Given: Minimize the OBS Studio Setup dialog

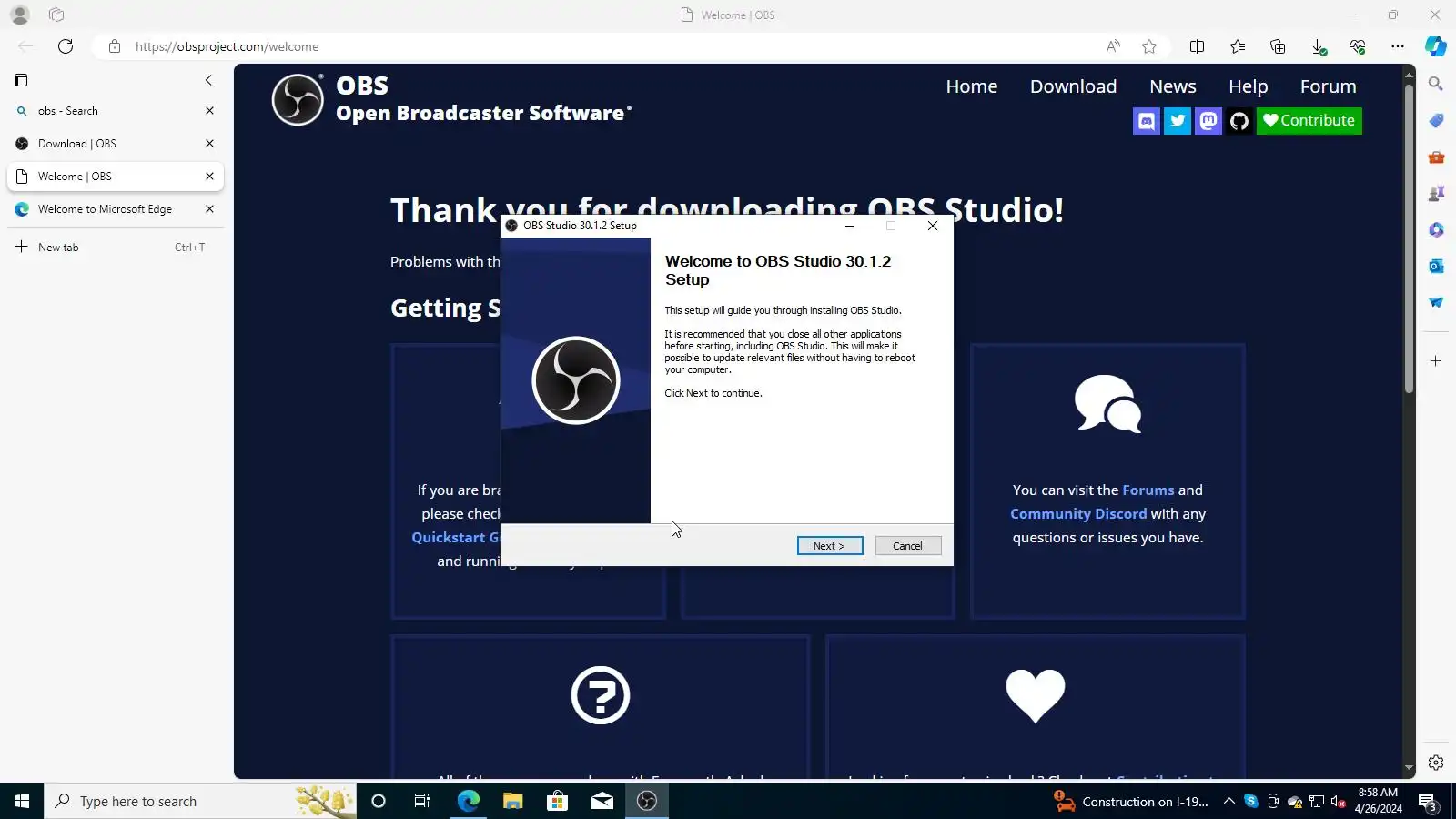Looking at the screenshot, I should (850, 226).
